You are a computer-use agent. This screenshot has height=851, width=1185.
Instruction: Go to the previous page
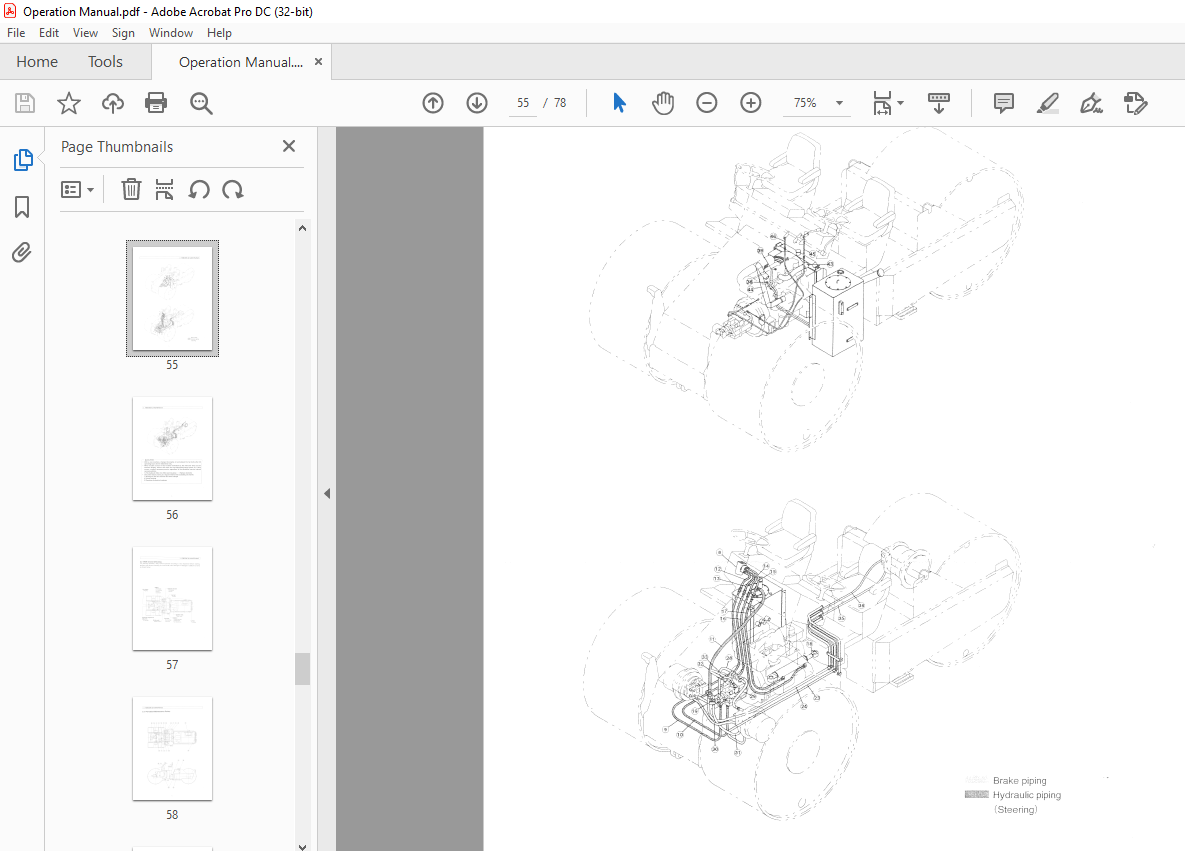[433, 103]
